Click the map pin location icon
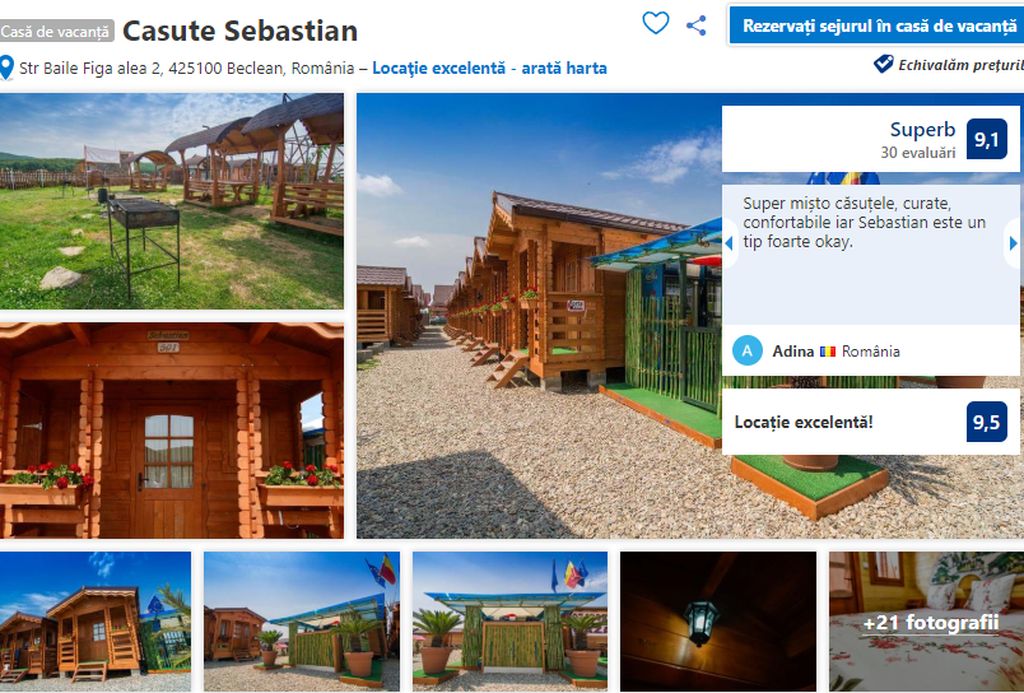The image size is (1024, 693). pyautogui.click(x=7, y=67)
